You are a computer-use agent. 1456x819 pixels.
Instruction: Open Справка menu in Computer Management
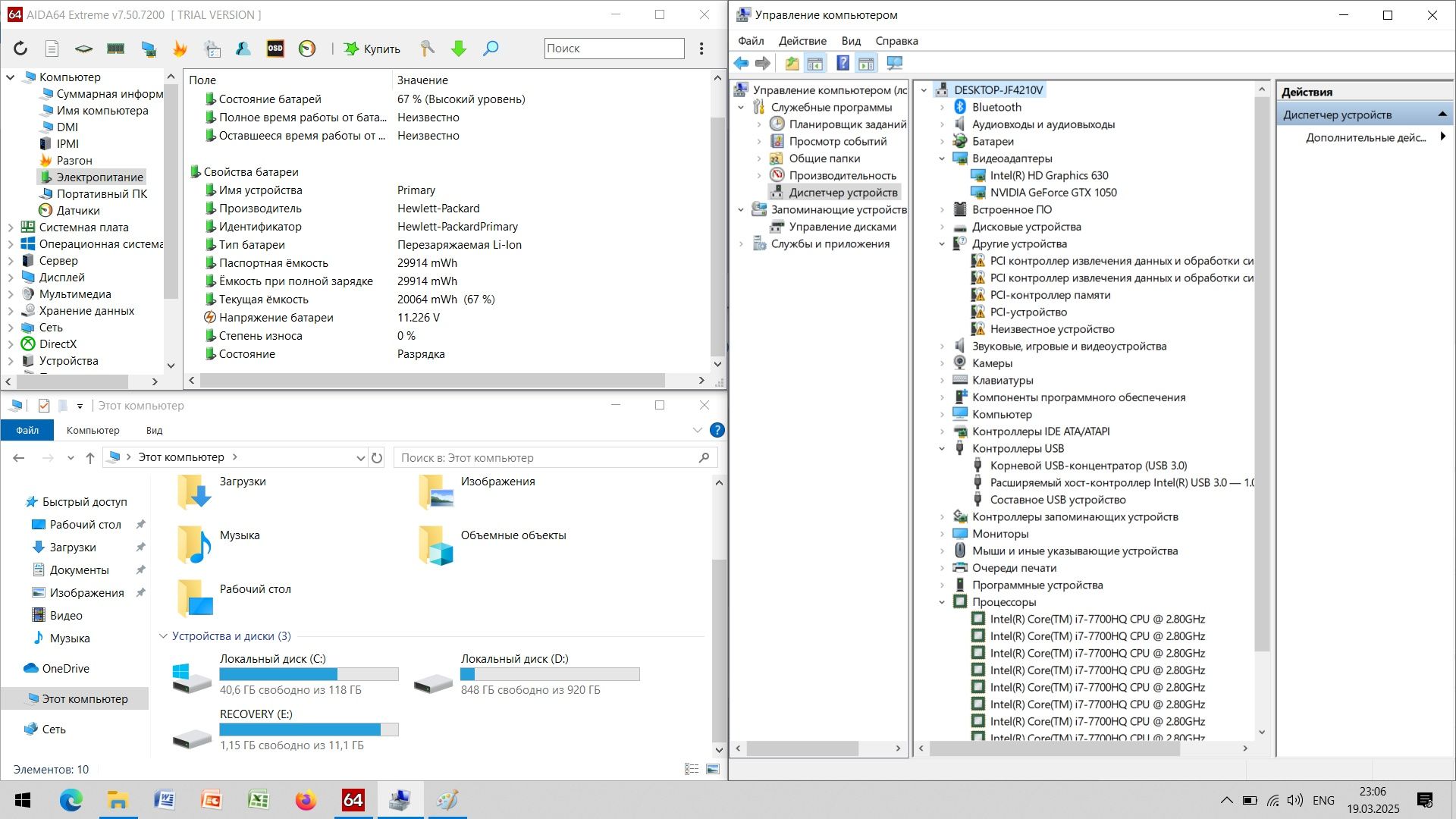click(x=896, y=41)
